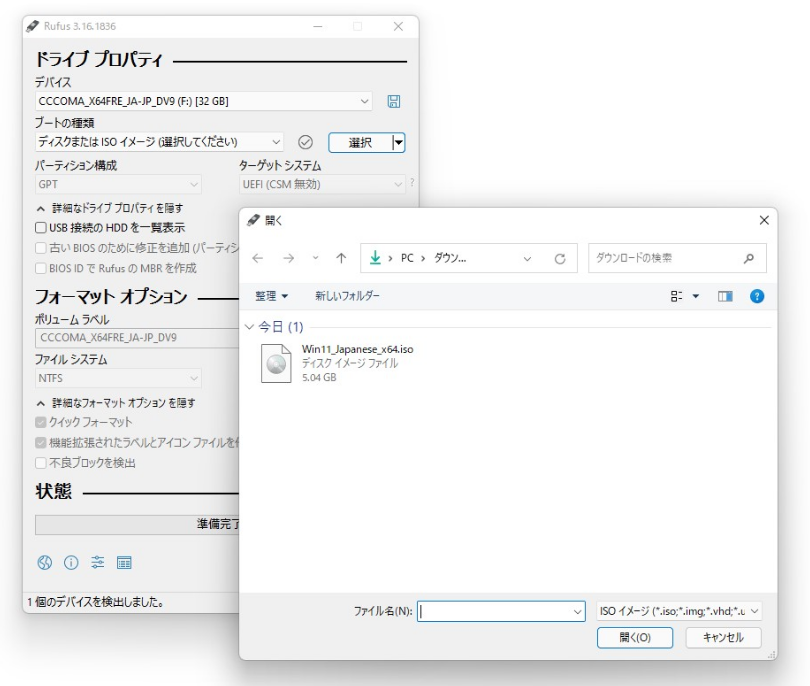Open the デバイス drive dropdown

(x=204, y=101)
